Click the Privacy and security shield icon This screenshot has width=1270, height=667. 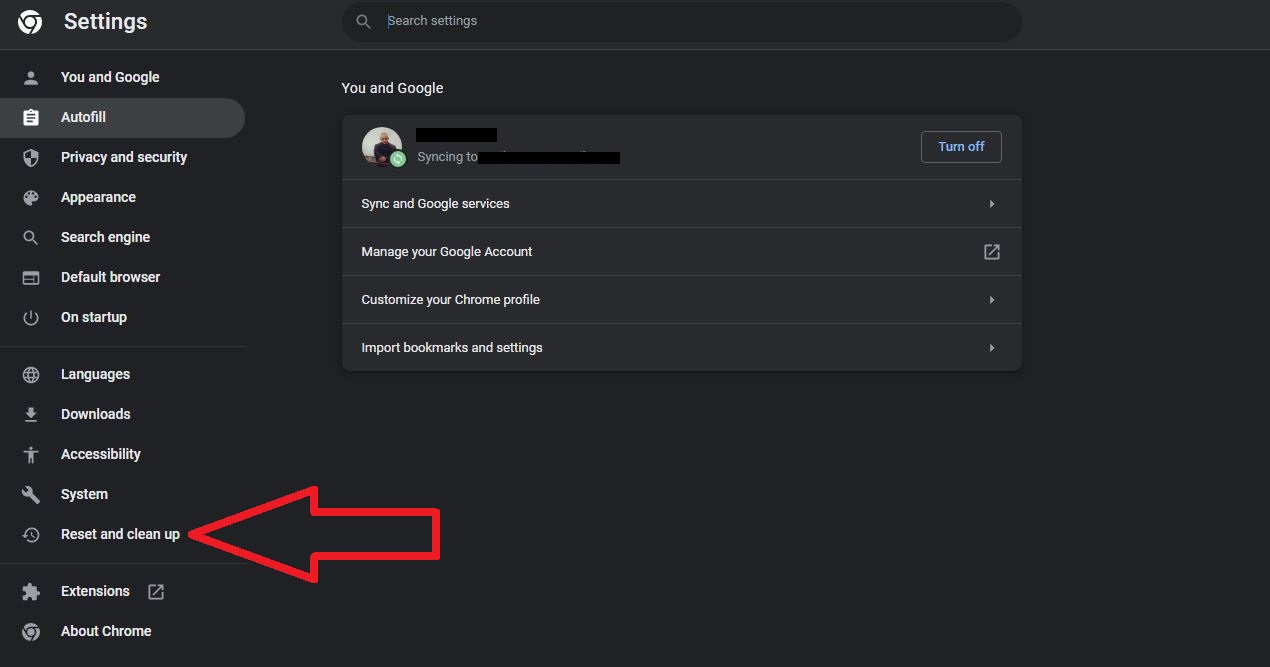click(x=30, y=157)
